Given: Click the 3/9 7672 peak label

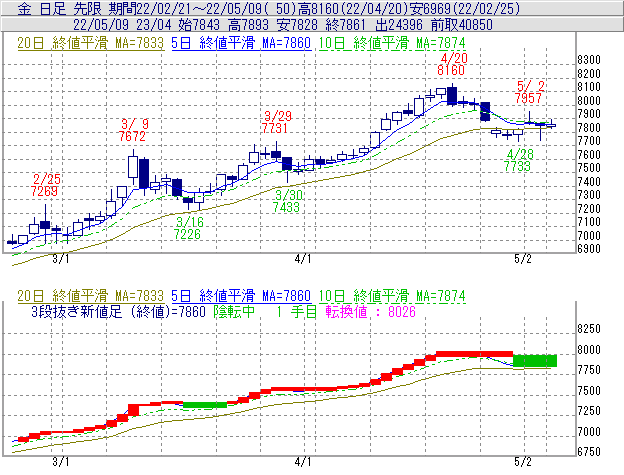Looking at the screenshot, I should [x=133, y=130].
